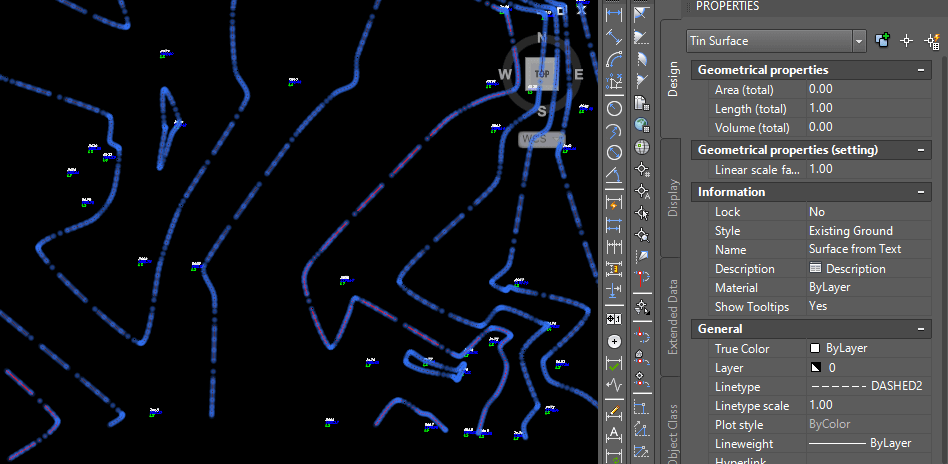Click the Bearing Distance transparent command
This screenshot has width=948, height=464.
point(641,38)
